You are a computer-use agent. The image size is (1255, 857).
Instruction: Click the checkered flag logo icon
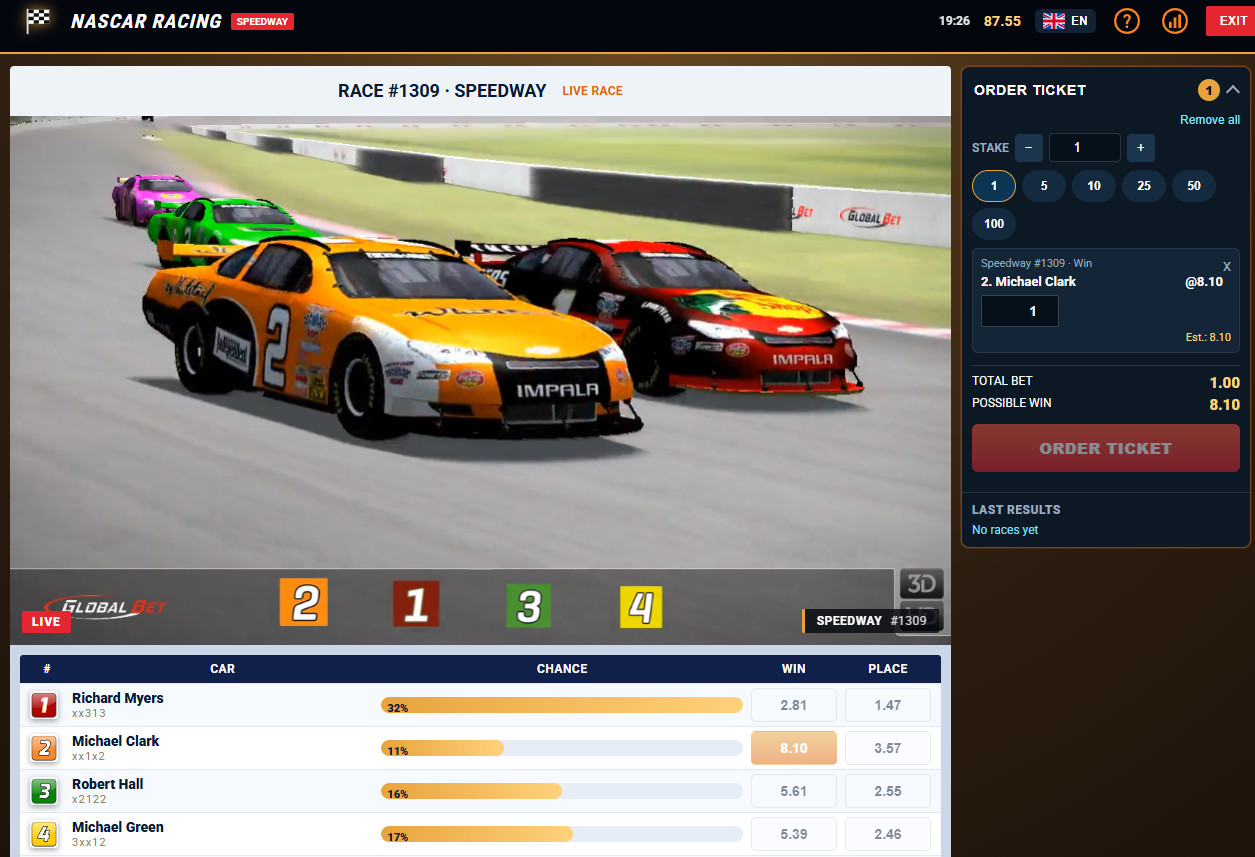tap(38, 20)
